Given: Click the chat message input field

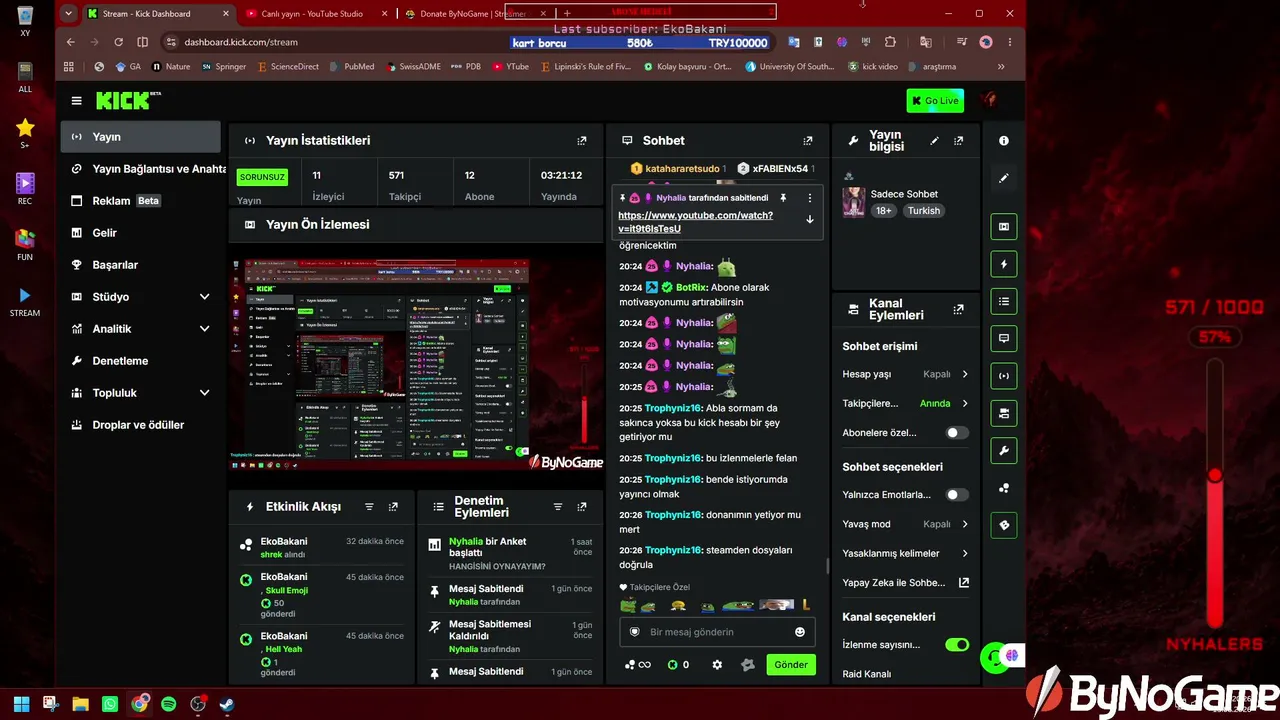Looking at the screenshot, I should [x=717, y=632].
